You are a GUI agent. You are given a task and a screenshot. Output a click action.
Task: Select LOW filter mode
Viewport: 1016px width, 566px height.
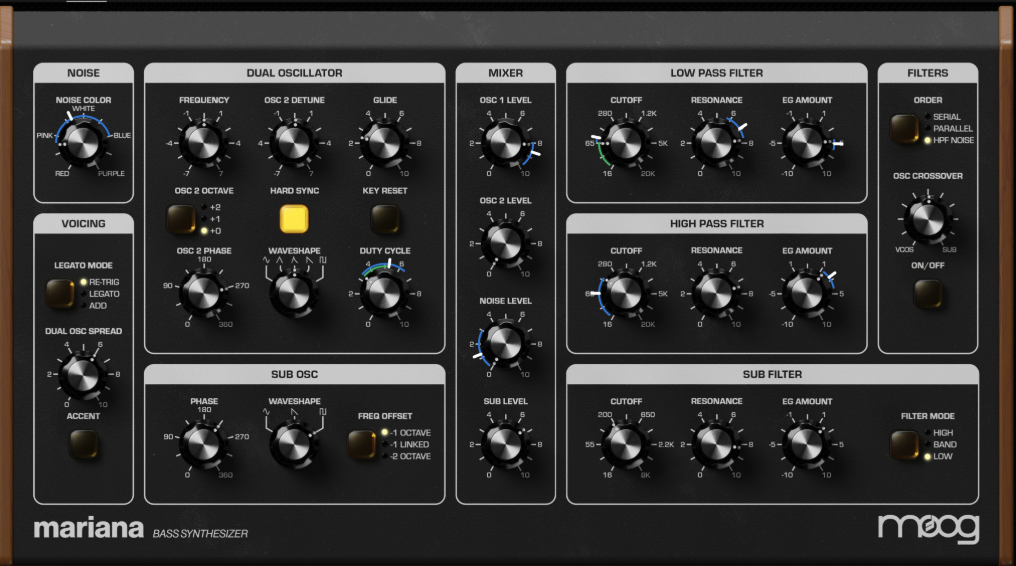click(x=938, y=456)
